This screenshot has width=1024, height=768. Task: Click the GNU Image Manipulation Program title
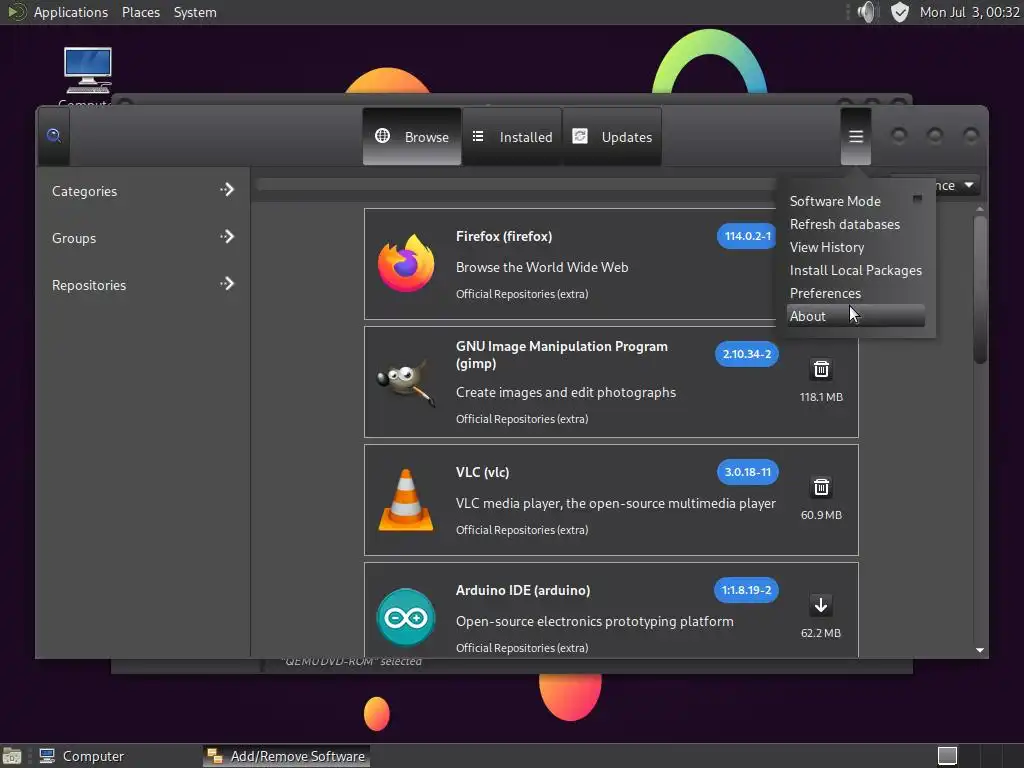coord(562,355)
